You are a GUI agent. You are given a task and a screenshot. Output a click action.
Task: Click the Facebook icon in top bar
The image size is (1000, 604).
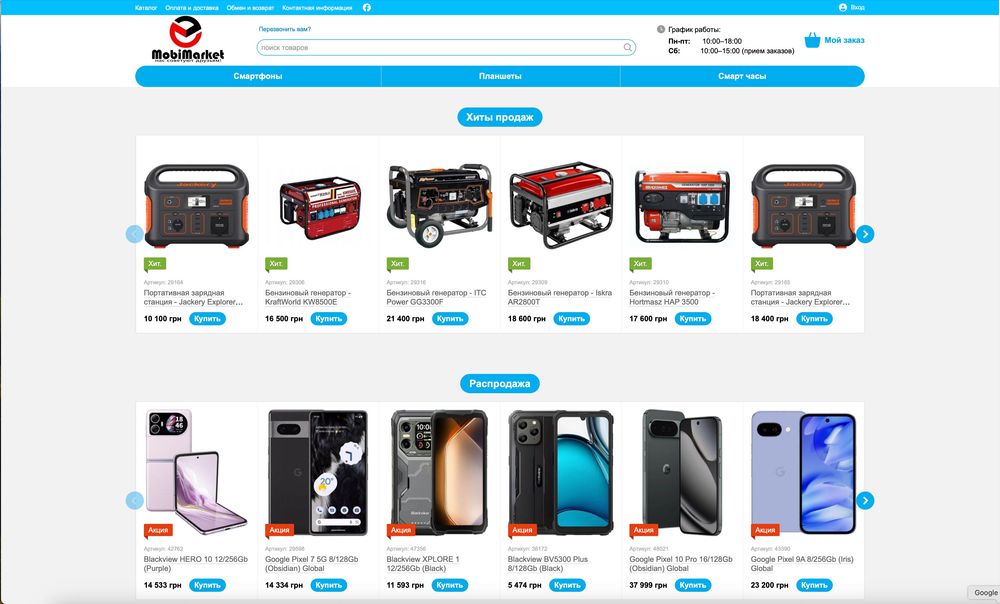click(367, 8)
